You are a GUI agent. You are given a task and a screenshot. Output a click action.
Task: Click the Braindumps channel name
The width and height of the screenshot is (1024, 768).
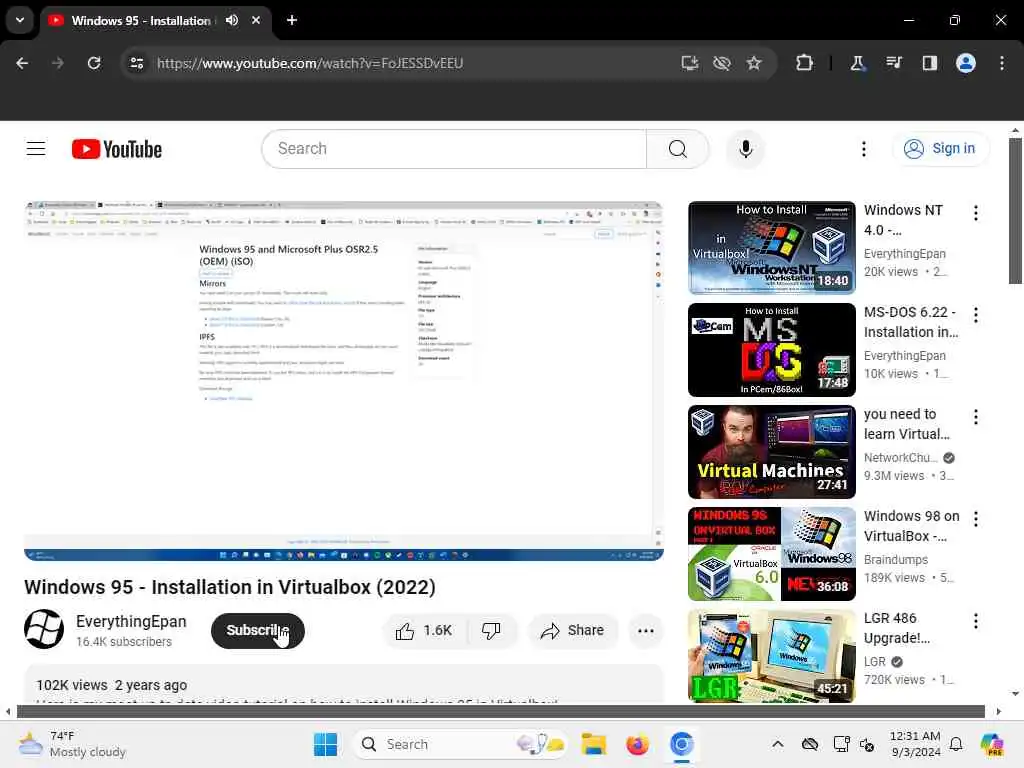[896, 560]
